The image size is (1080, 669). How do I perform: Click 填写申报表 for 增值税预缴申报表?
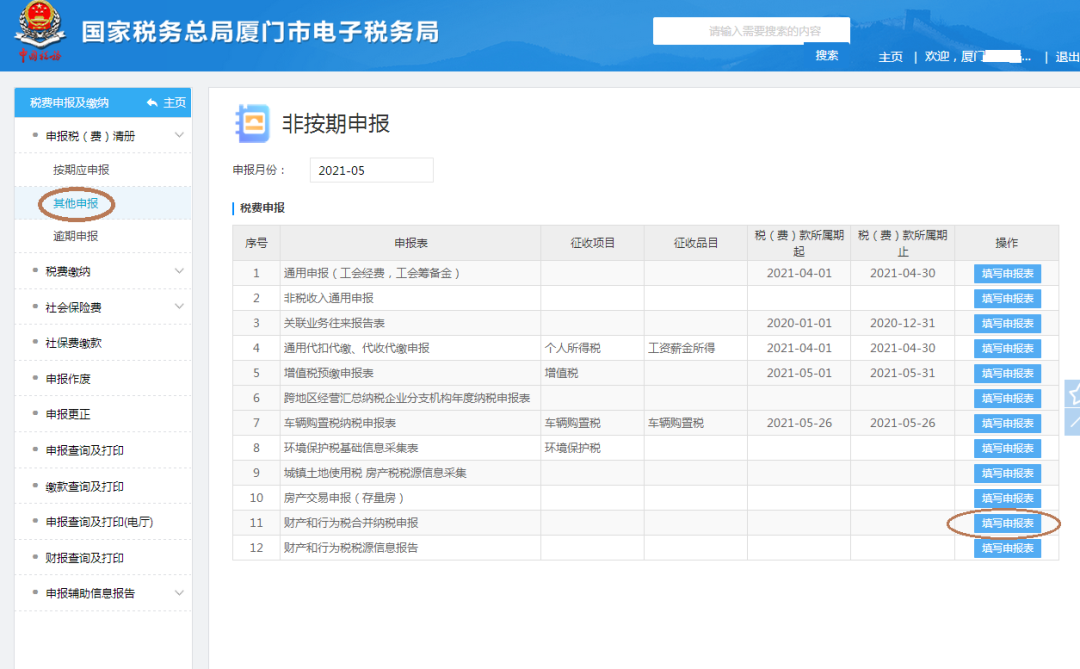tap(1007, 373)
